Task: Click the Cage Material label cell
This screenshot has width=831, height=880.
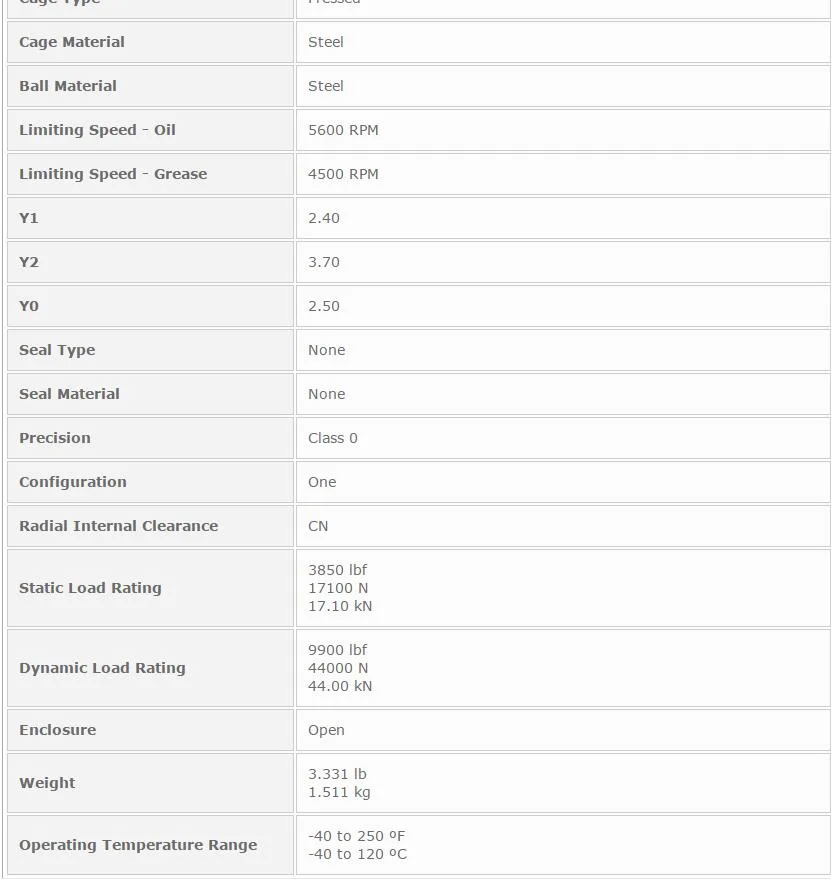Action: click(150, 42)
